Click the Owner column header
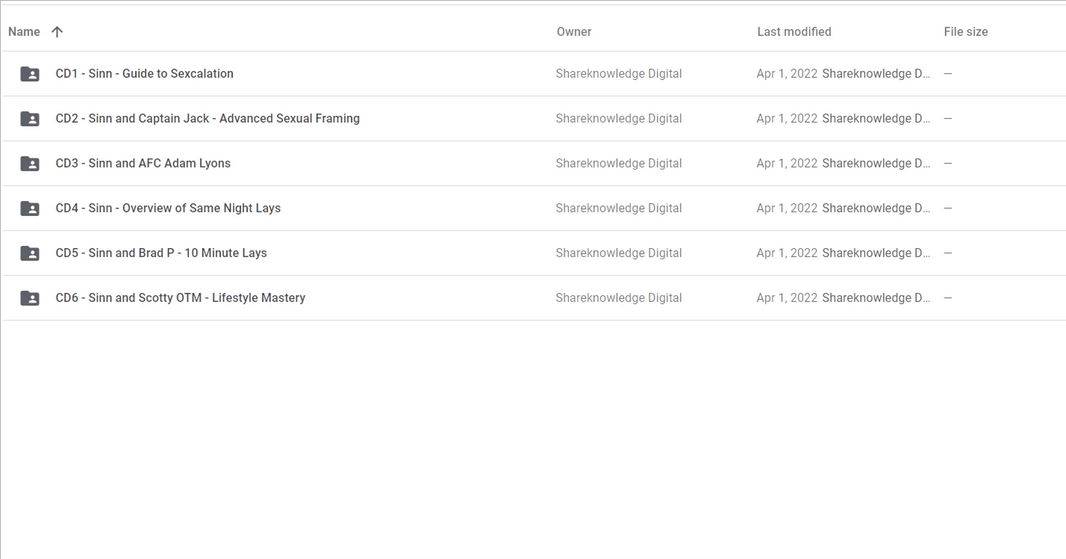1066x559 pixels. coord(574,31)
